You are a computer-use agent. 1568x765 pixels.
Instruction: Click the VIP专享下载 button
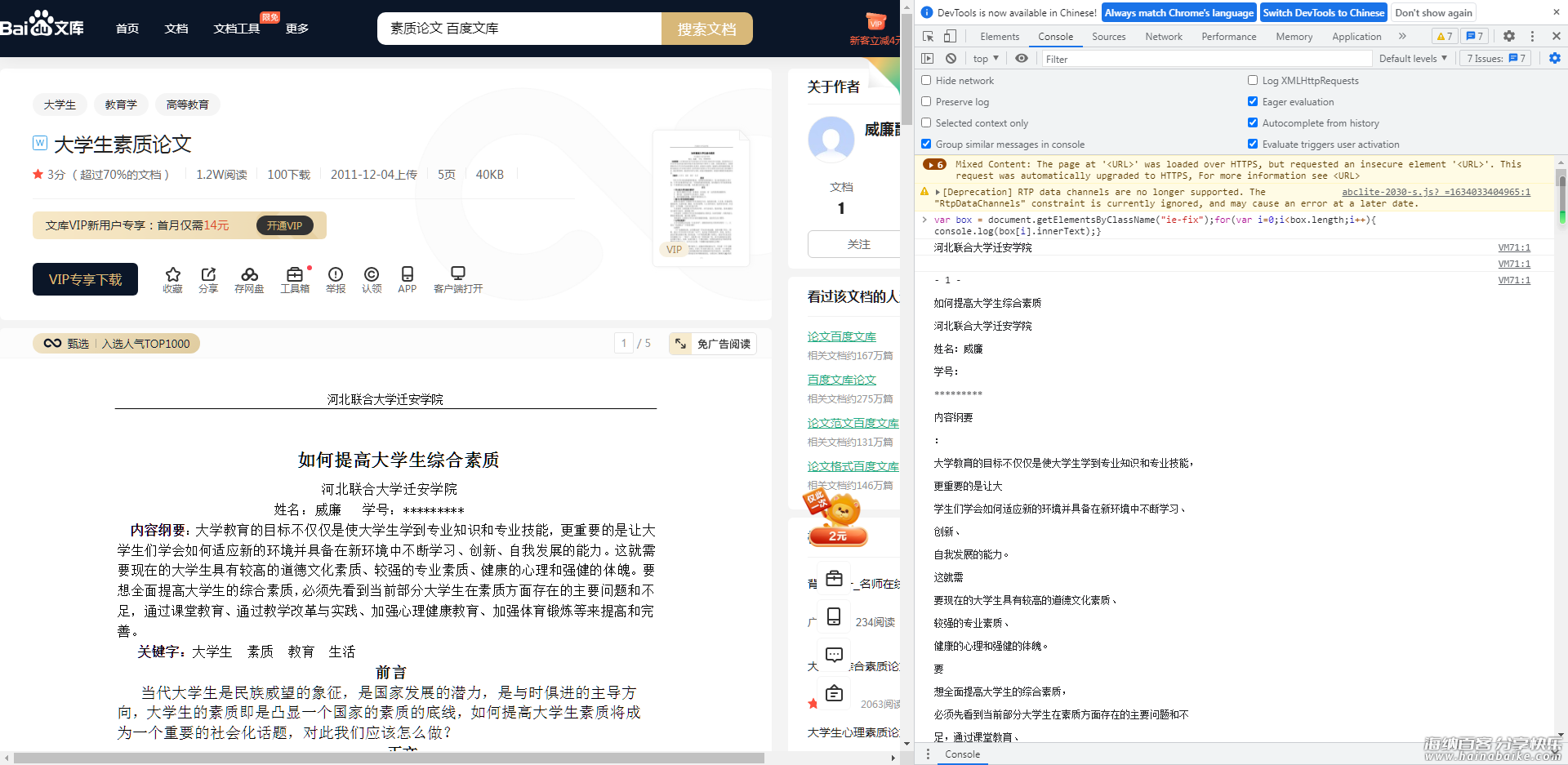85,279
